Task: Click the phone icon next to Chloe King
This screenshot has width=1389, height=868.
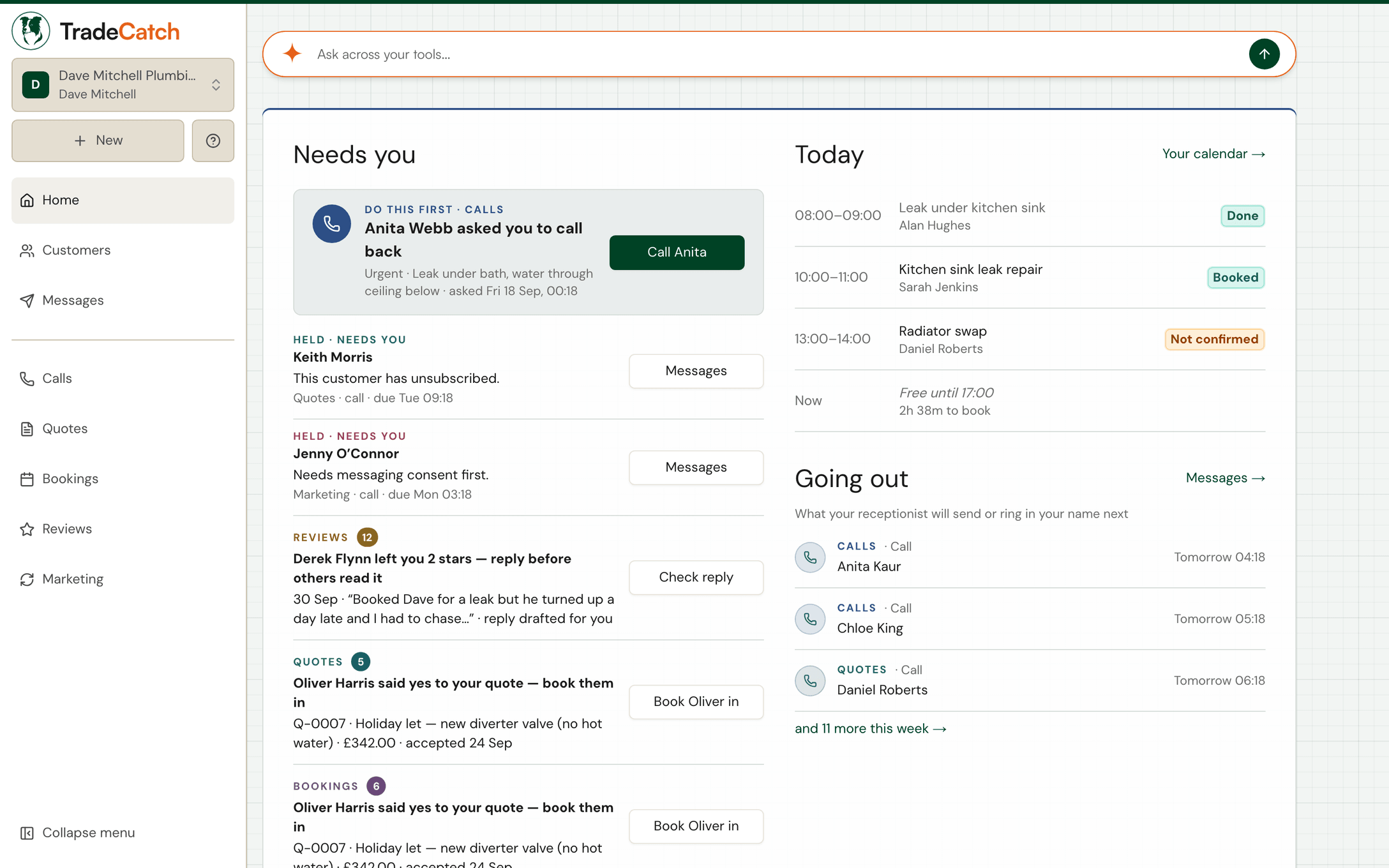Action: (810, 619)
